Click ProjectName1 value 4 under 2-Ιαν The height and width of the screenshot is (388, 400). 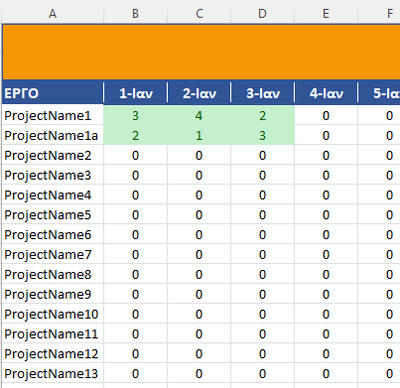pyautogui.click(x=199, y=115)
